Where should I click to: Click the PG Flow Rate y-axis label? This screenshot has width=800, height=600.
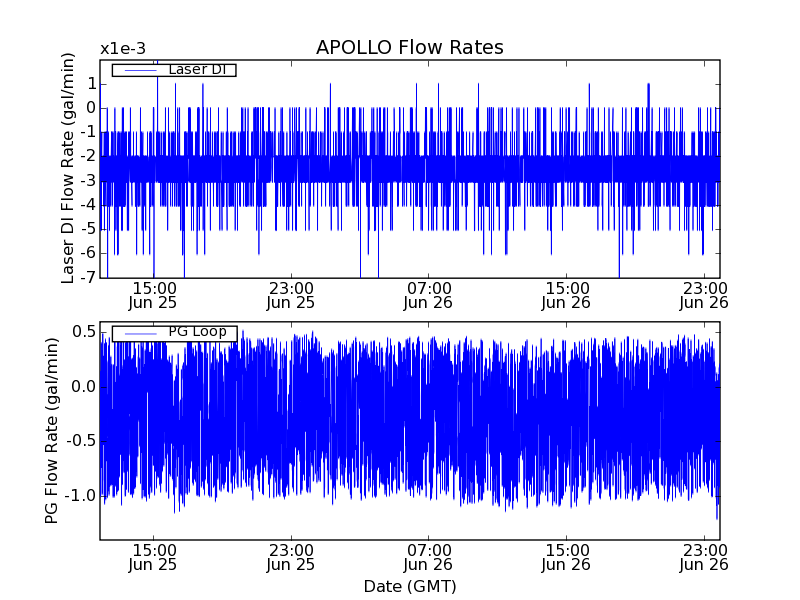coord(51,430)
